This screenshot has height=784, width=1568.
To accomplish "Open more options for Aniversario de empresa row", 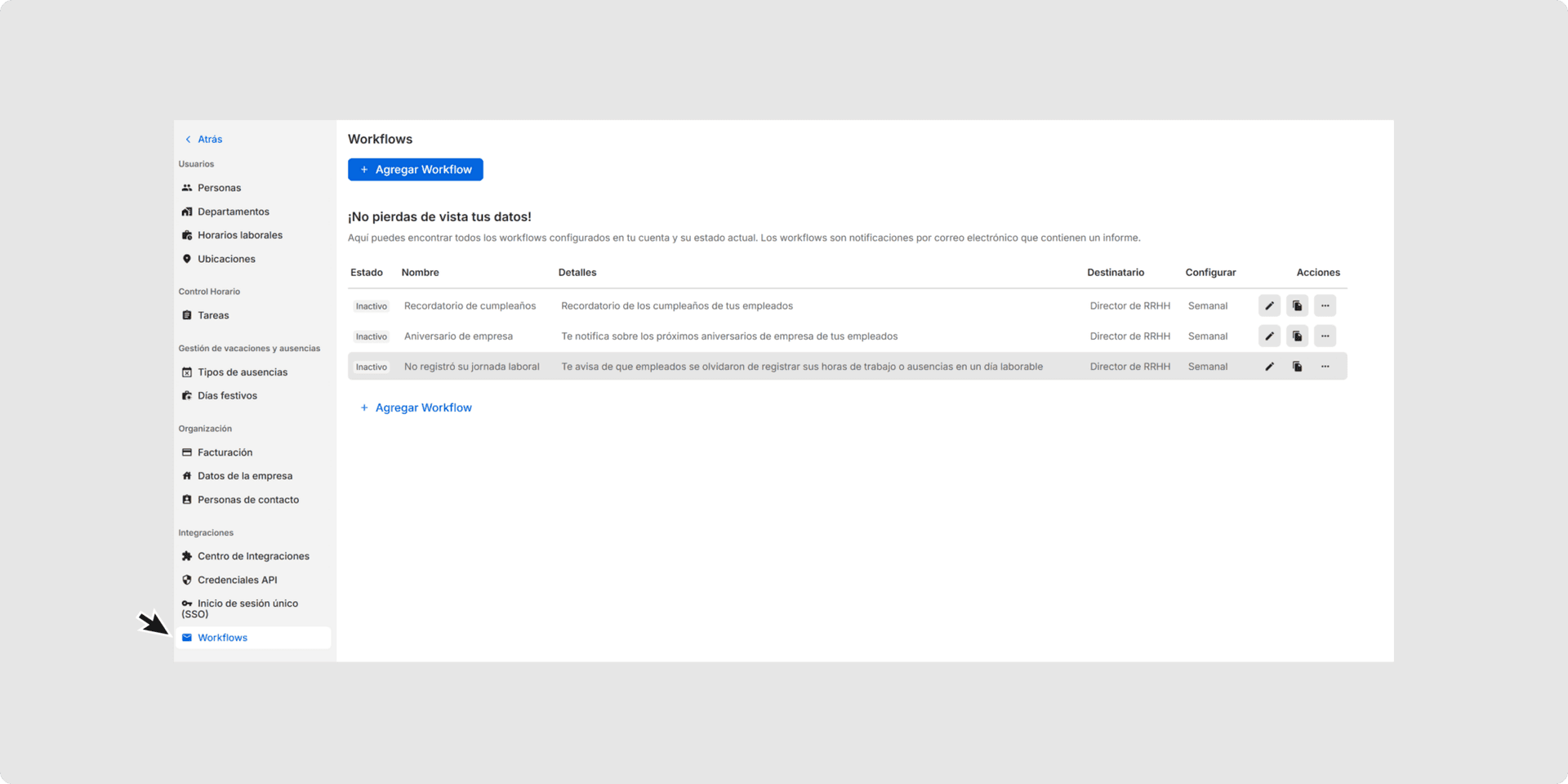I will coord(1325,336).
